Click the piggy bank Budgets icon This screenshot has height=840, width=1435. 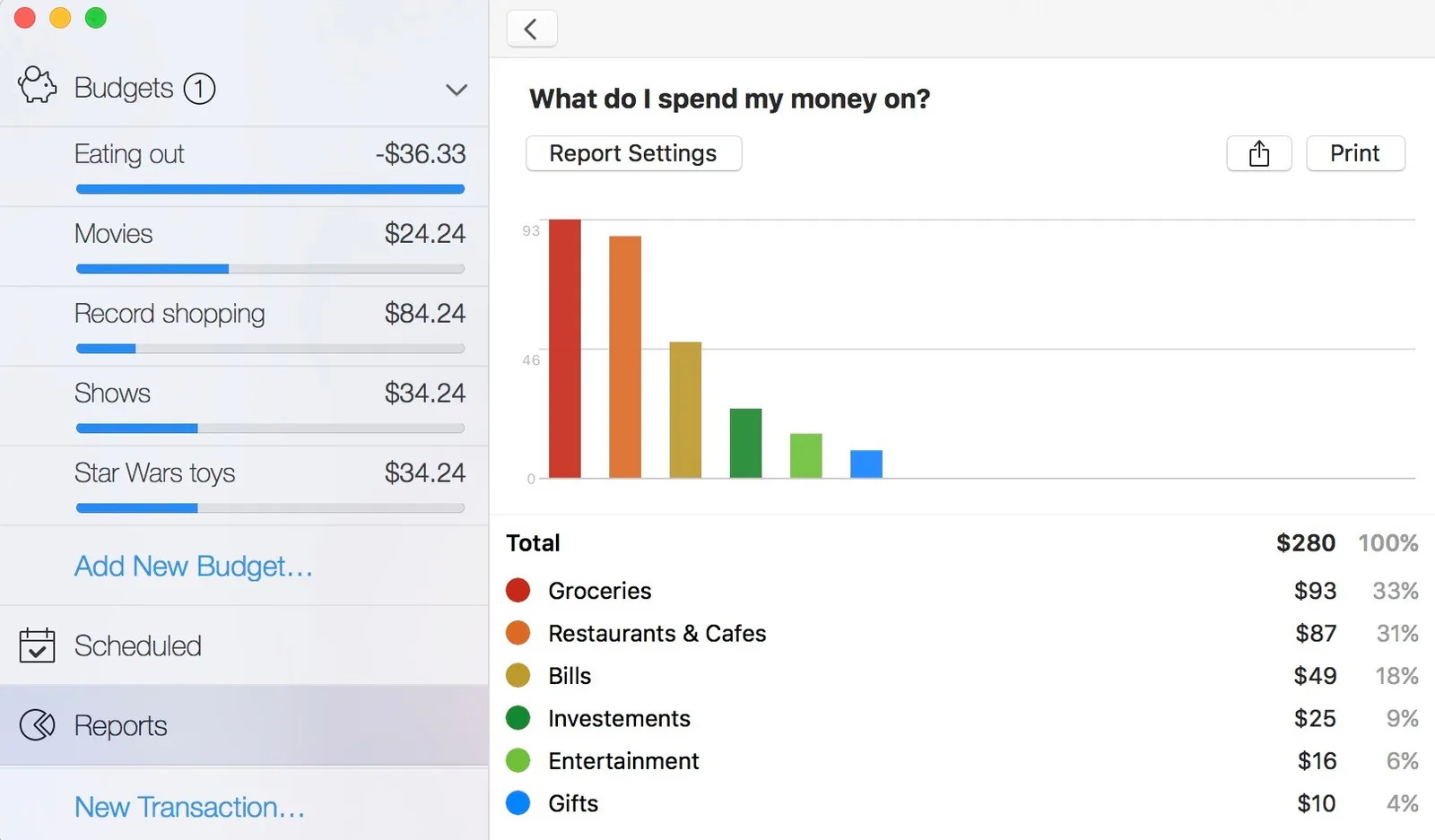click(38, 86)
